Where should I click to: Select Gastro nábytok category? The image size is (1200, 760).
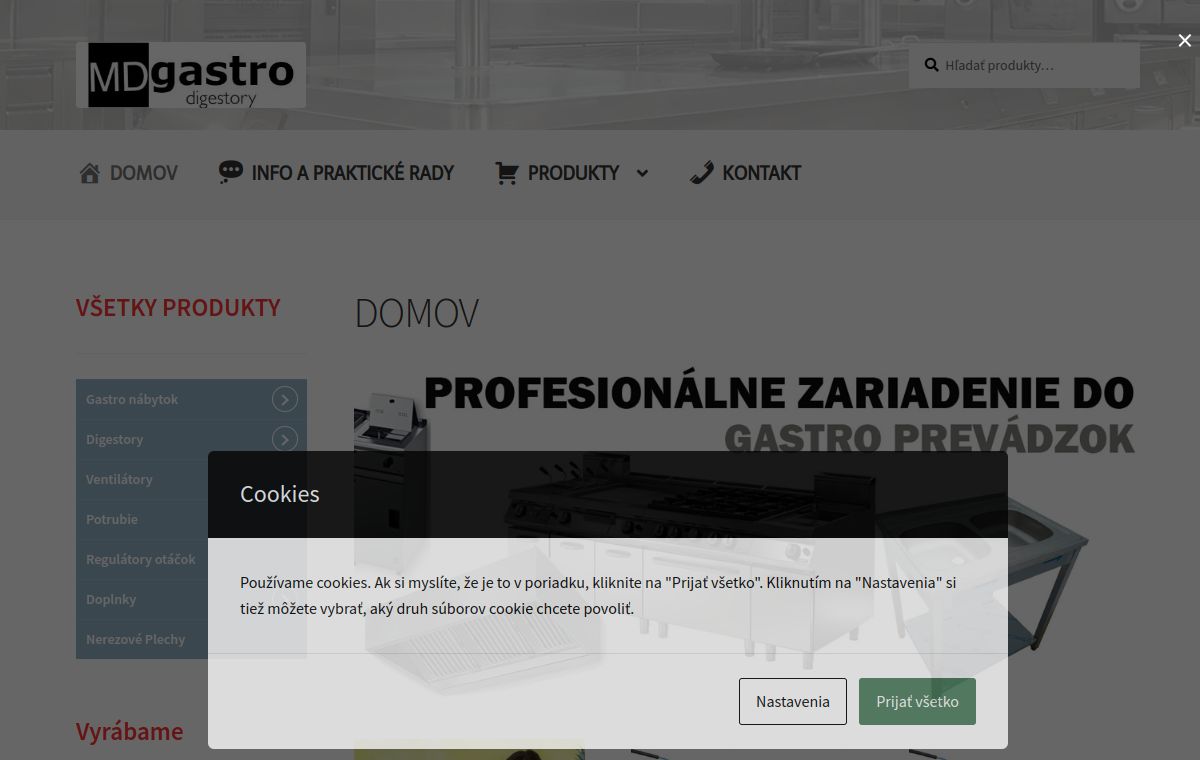click(132, 399)
